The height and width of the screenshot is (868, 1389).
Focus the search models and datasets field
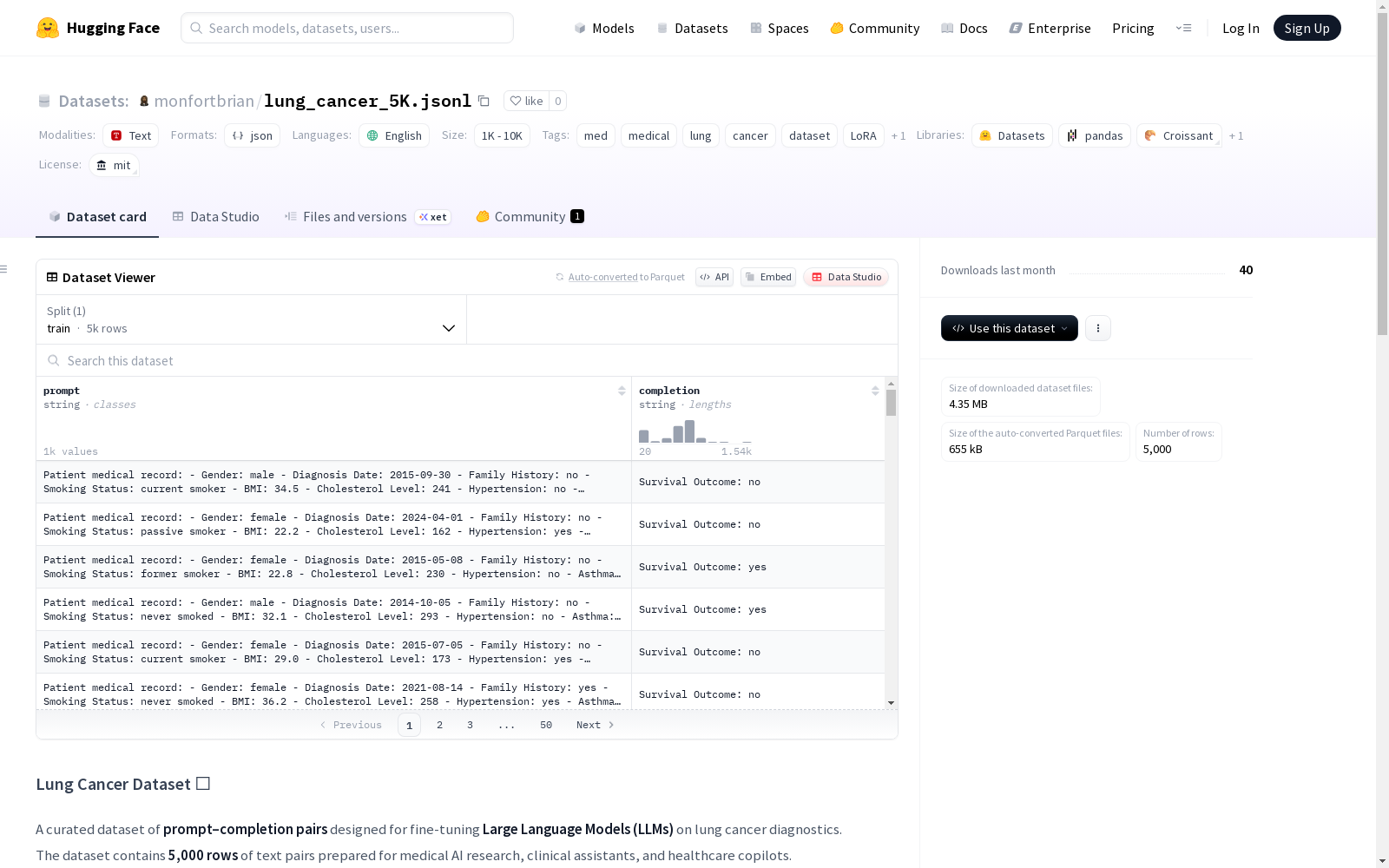(347, 28)
